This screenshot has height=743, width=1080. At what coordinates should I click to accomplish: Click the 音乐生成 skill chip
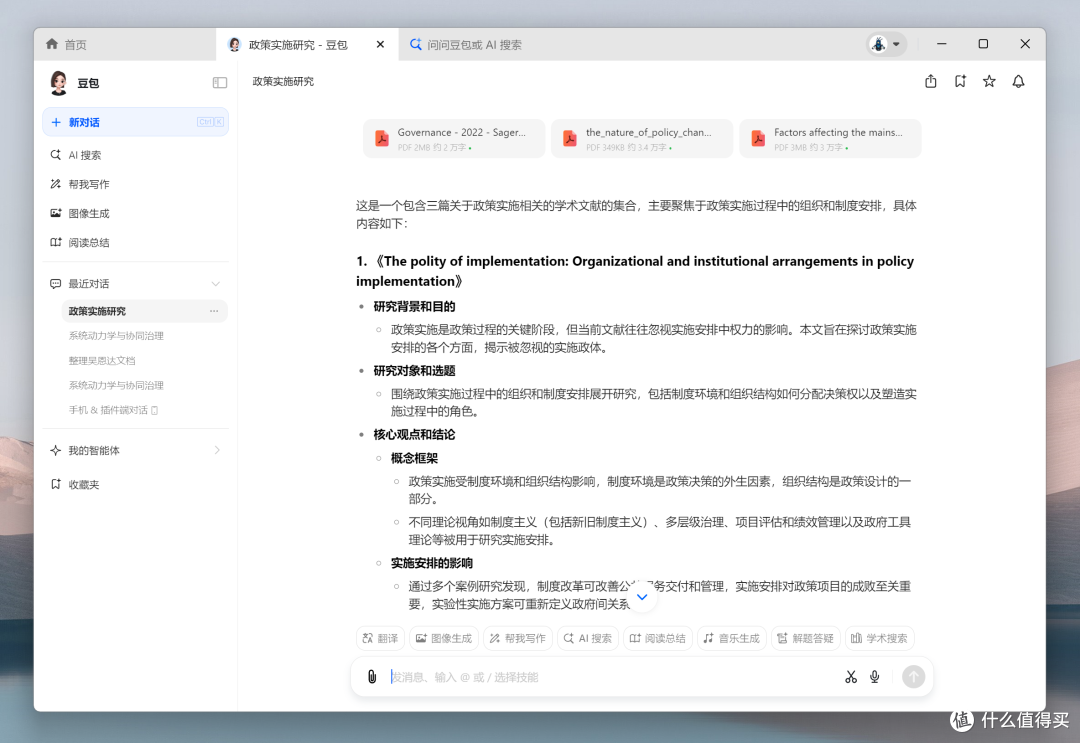pyautogui.click(x=731, y=638)
